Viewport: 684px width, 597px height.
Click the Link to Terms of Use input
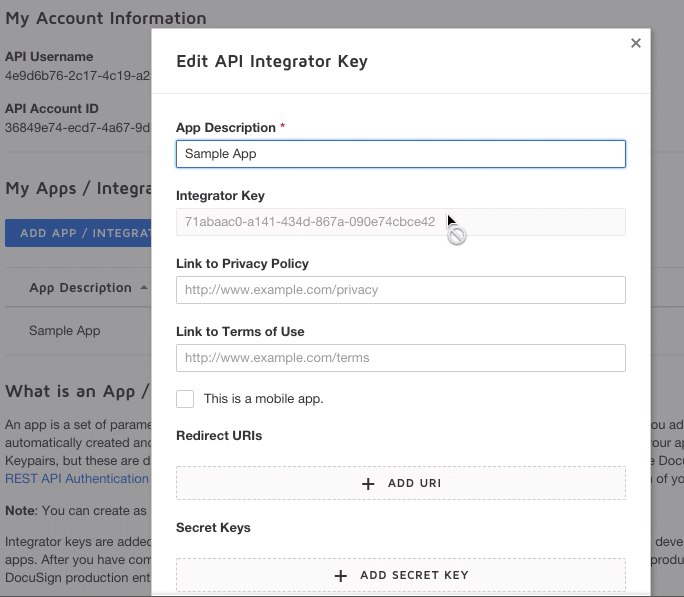(400, 358)
